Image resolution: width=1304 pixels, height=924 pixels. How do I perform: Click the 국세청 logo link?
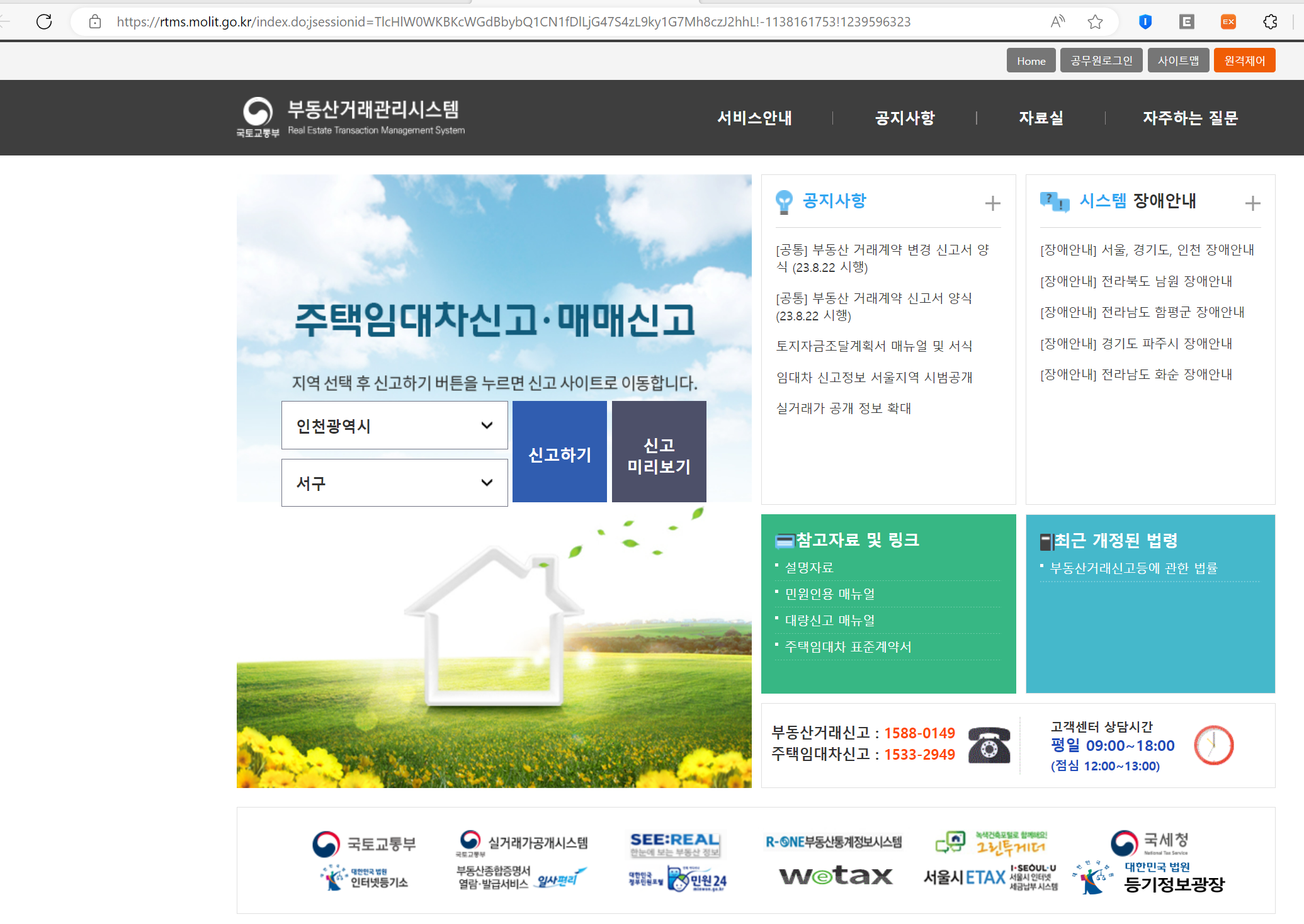1149,842
